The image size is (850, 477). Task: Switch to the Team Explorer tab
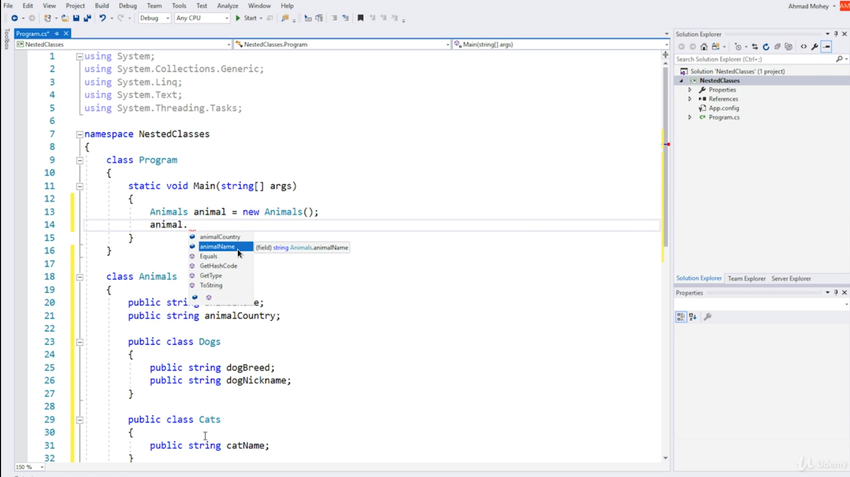(746, 279)
